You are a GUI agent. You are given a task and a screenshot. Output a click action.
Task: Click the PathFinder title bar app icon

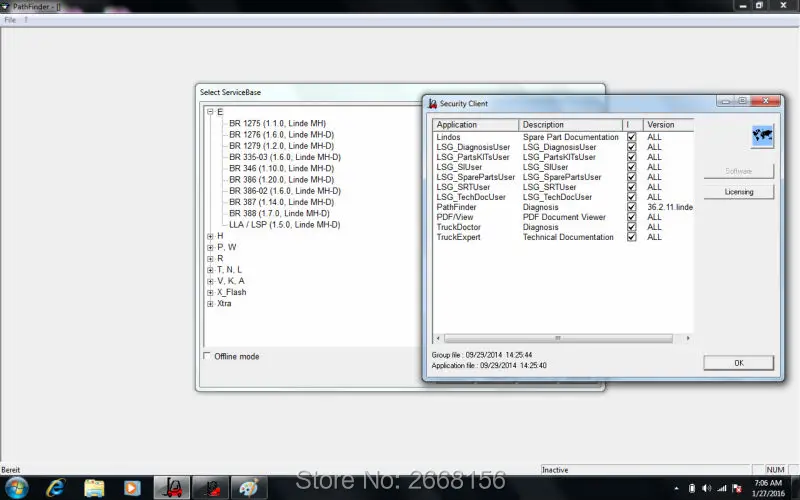(5, 6)
